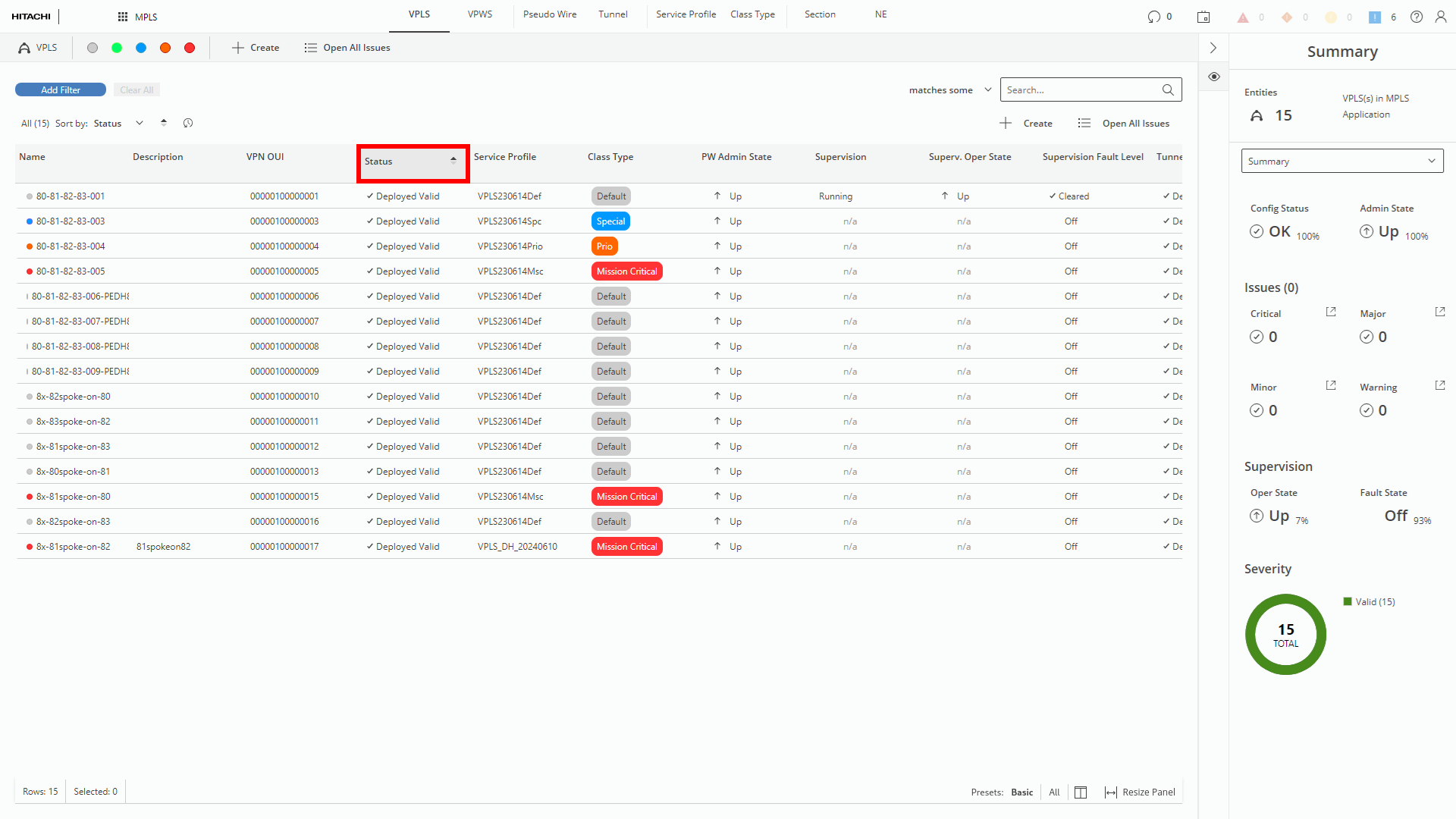Switch to the Pseudo Wire tab

point(550,14)
